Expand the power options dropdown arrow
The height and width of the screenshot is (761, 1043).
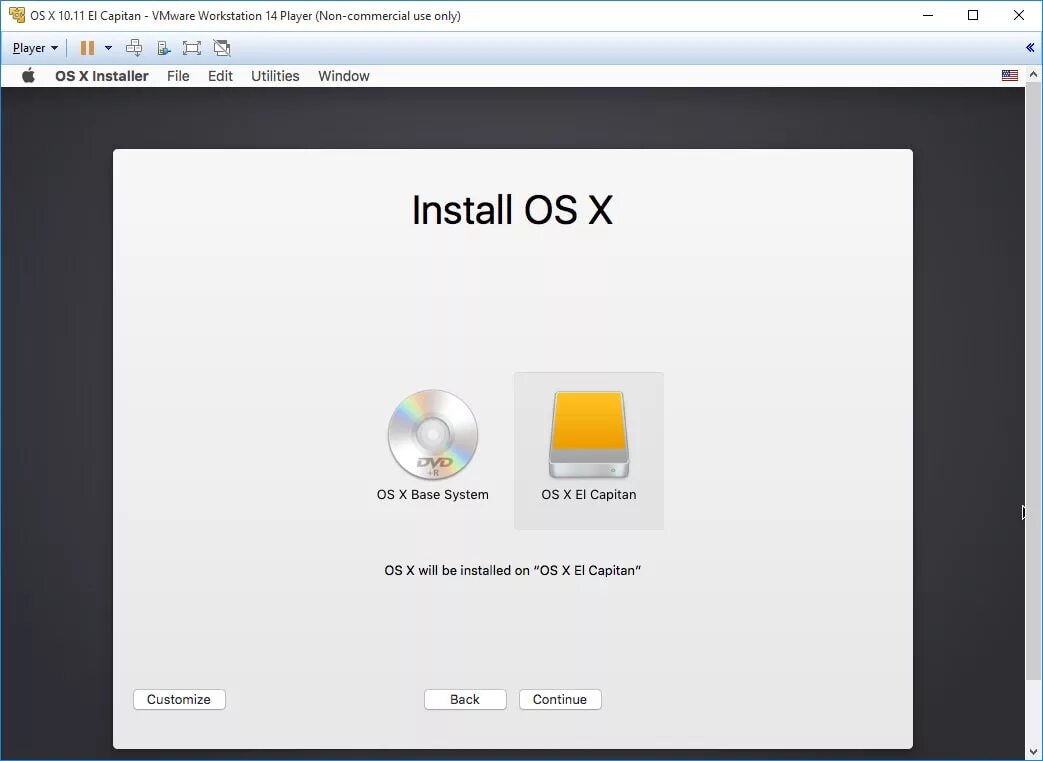[x=108, y=48]
